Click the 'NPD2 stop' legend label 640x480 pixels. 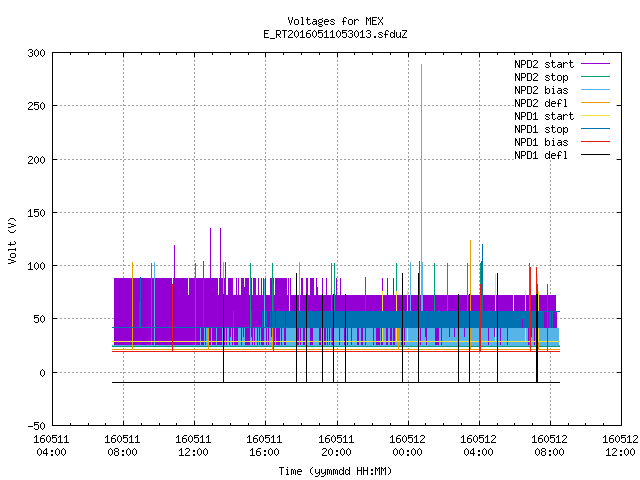click(x=541, y=77)
